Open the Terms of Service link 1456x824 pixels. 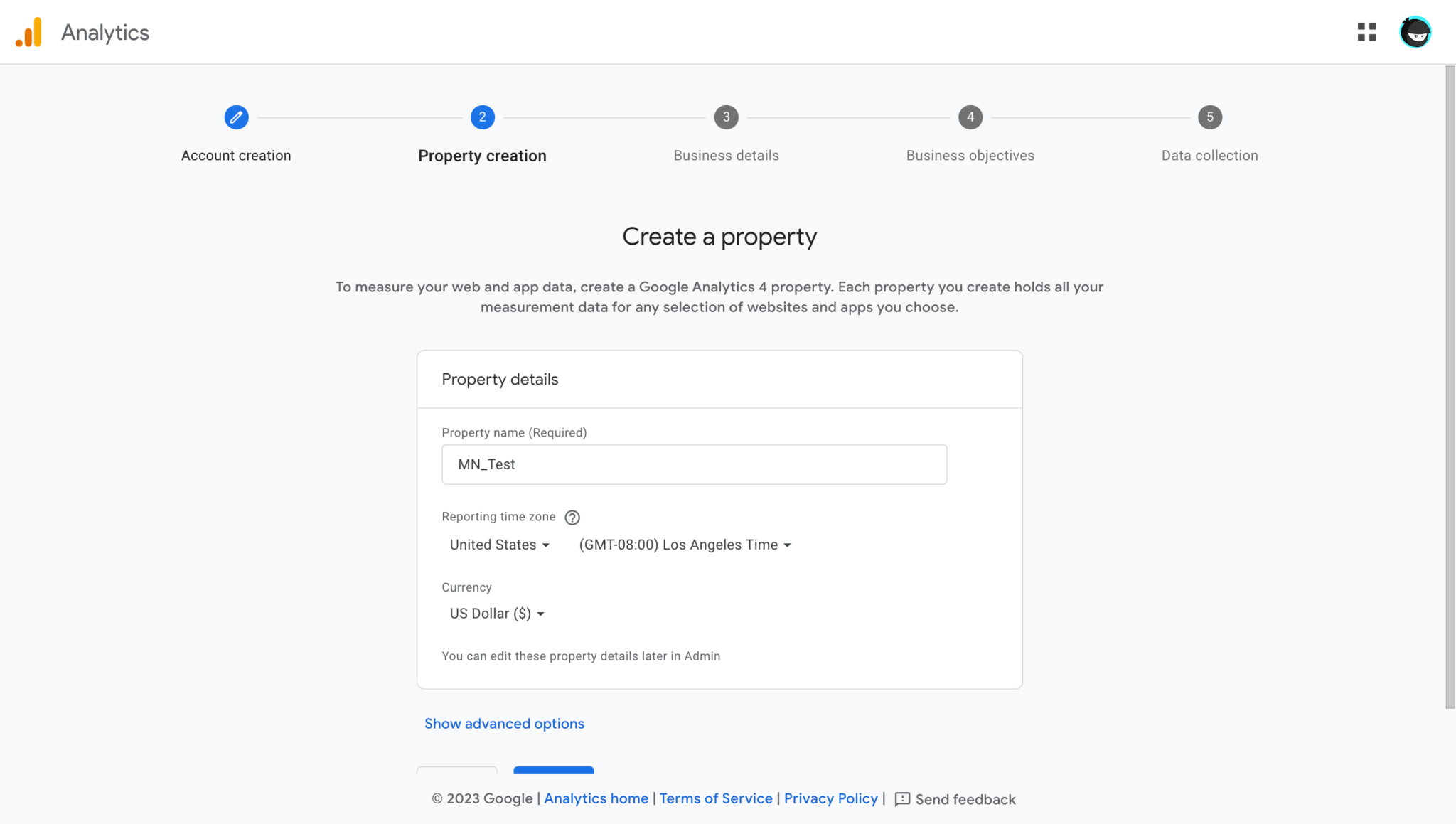click(x=715, y=798)
